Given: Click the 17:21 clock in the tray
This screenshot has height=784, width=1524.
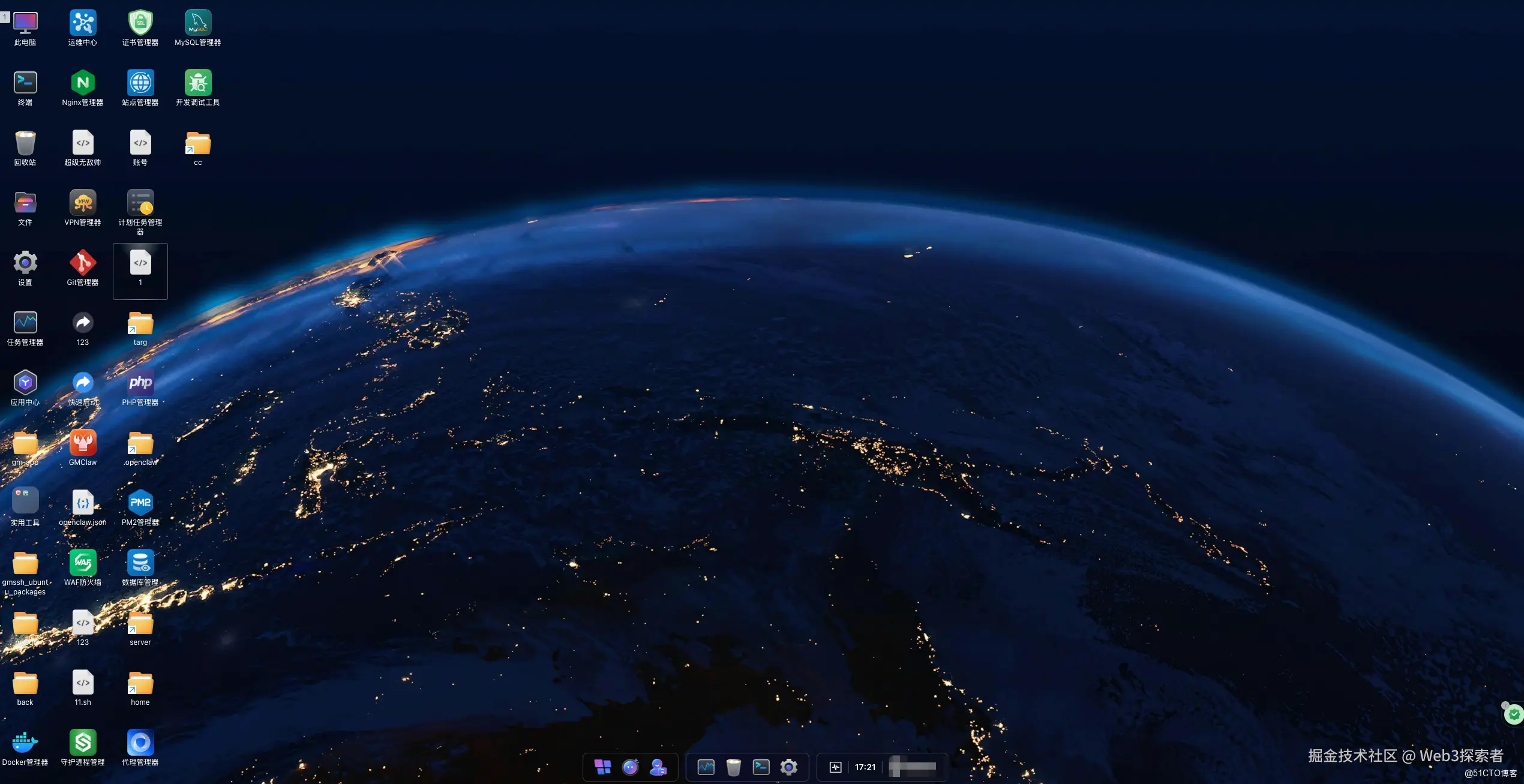Looking at the screenshot, I should coord(865,767).
